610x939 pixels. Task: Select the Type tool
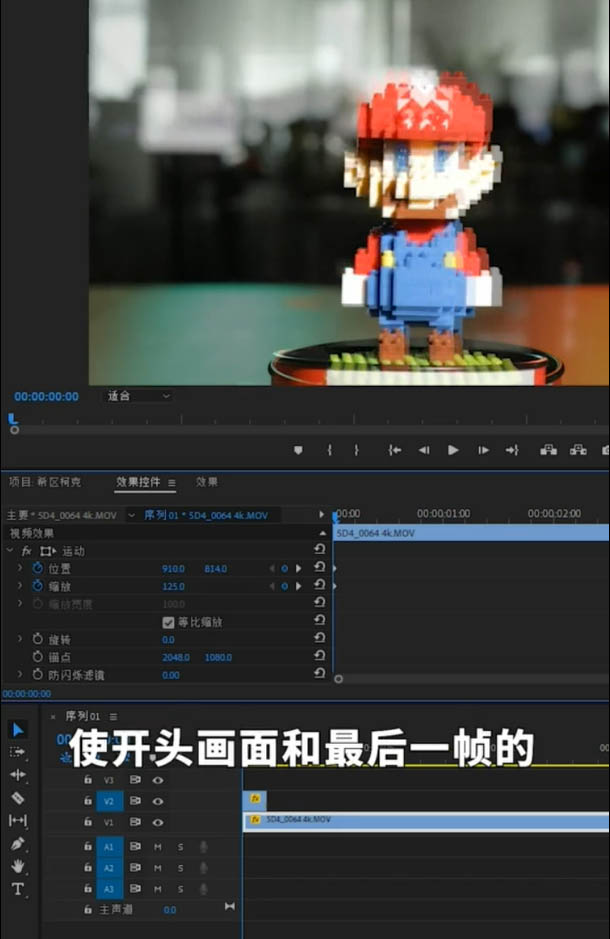coord(17,889)
